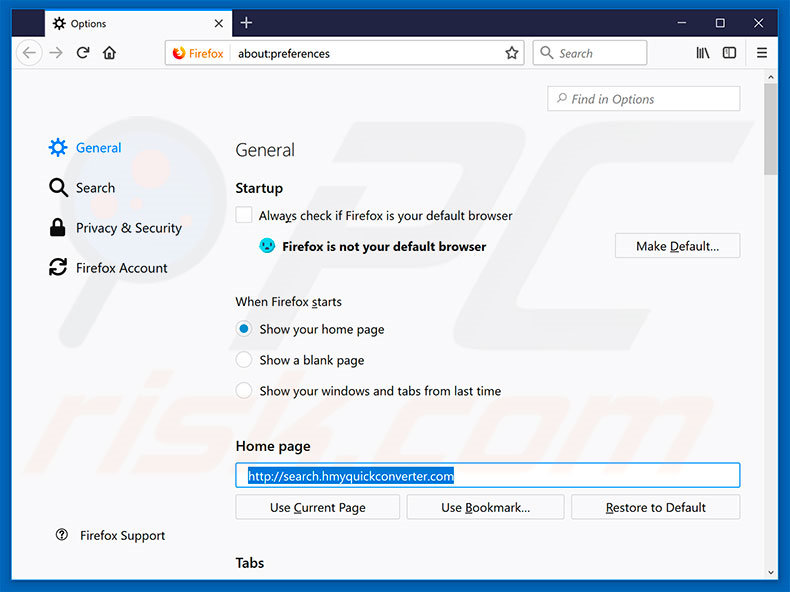The image size is (790, 592).
Task: Open the General settings category
Action: [x=85, y=148]
